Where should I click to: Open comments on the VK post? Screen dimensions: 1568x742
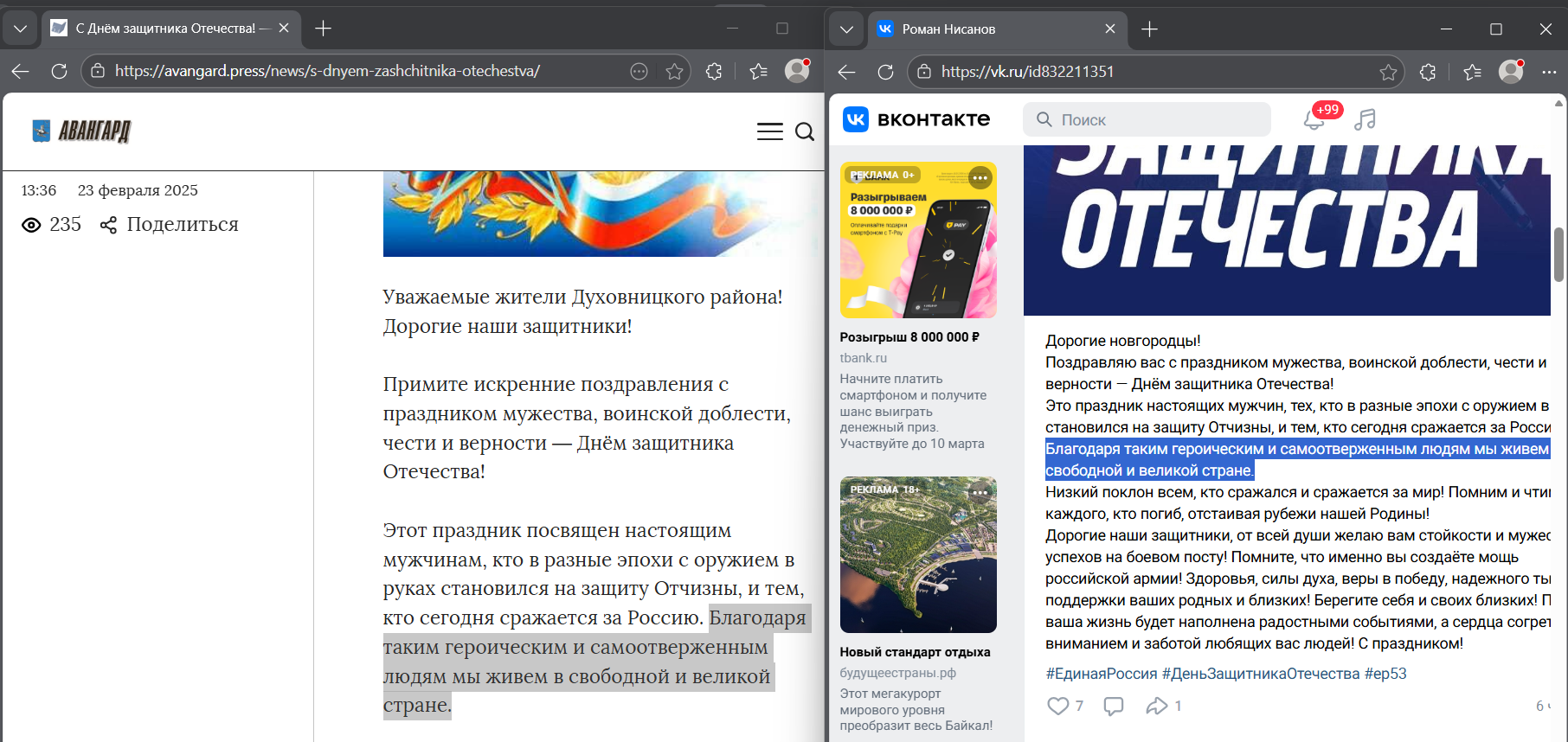[1114, 706]
